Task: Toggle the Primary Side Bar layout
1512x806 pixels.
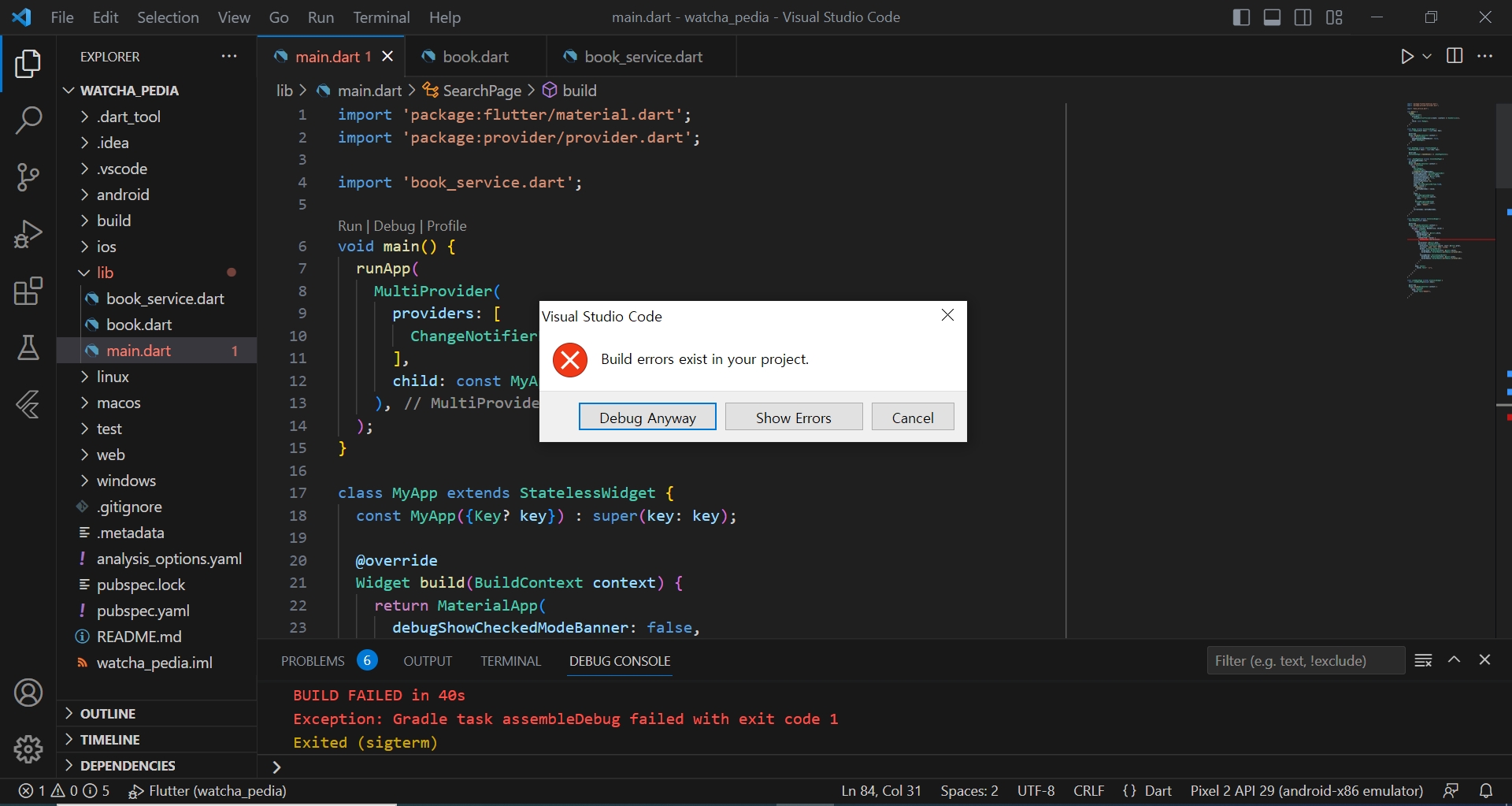Action: 1241,17
